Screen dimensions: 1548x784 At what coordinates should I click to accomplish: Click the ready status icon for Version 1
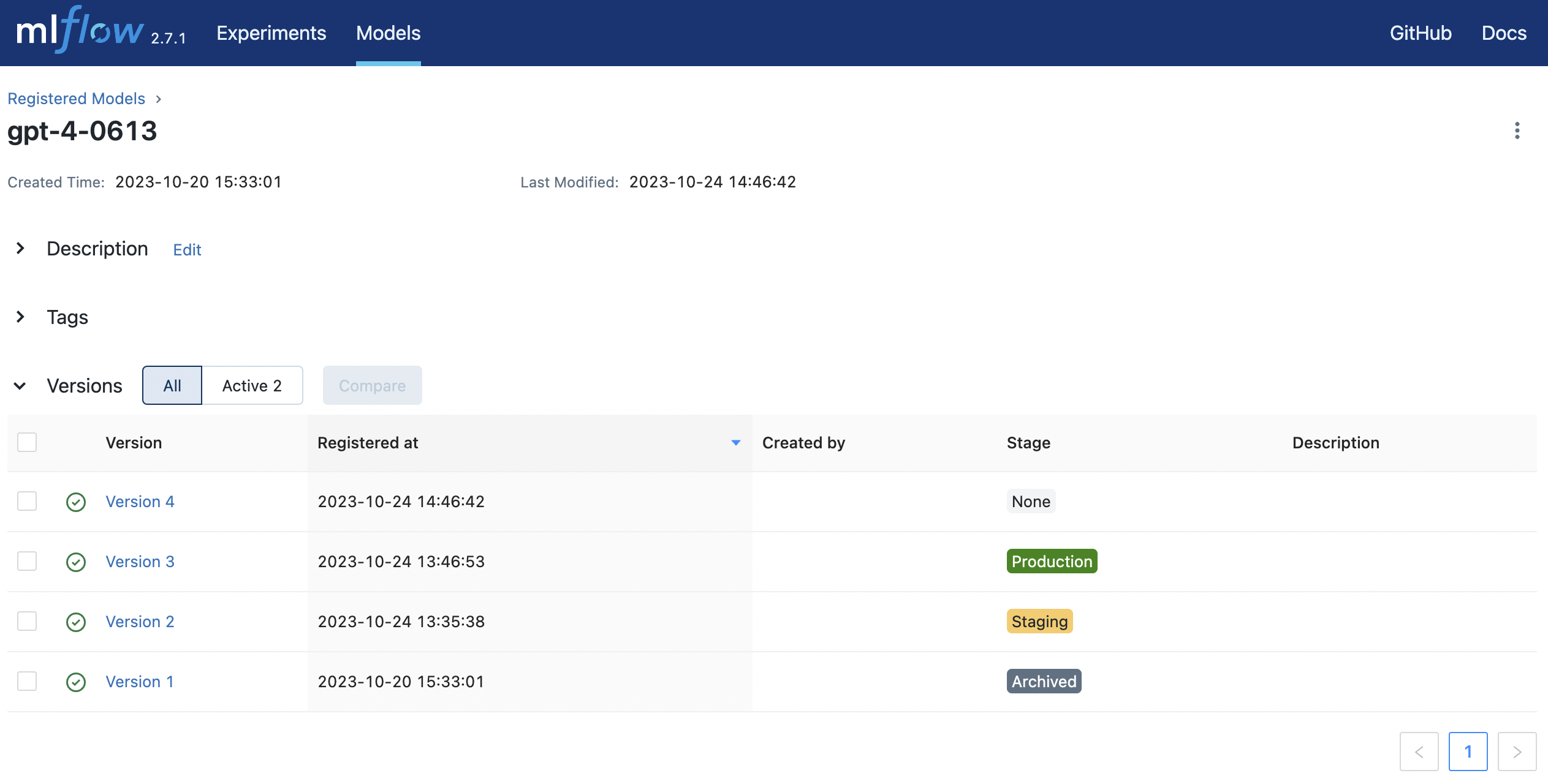point(76,682)
